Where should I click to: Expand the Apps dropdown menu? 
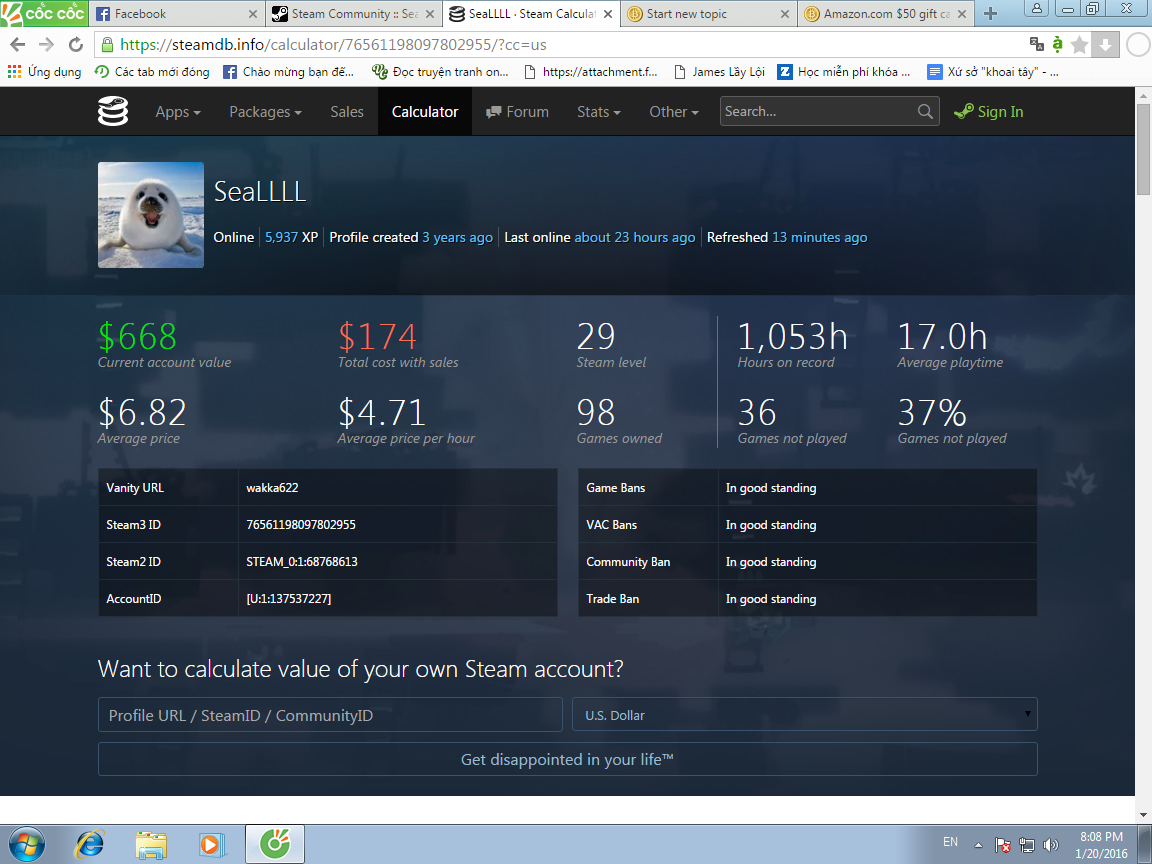[x=178, y=112]
